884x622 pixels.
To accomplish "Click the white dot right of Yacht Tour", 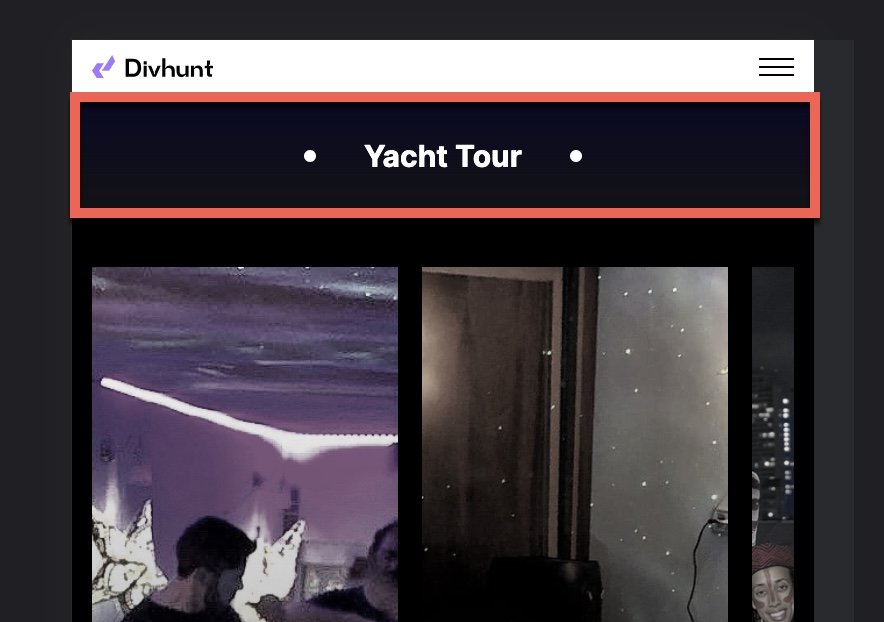I will [576, 156].
